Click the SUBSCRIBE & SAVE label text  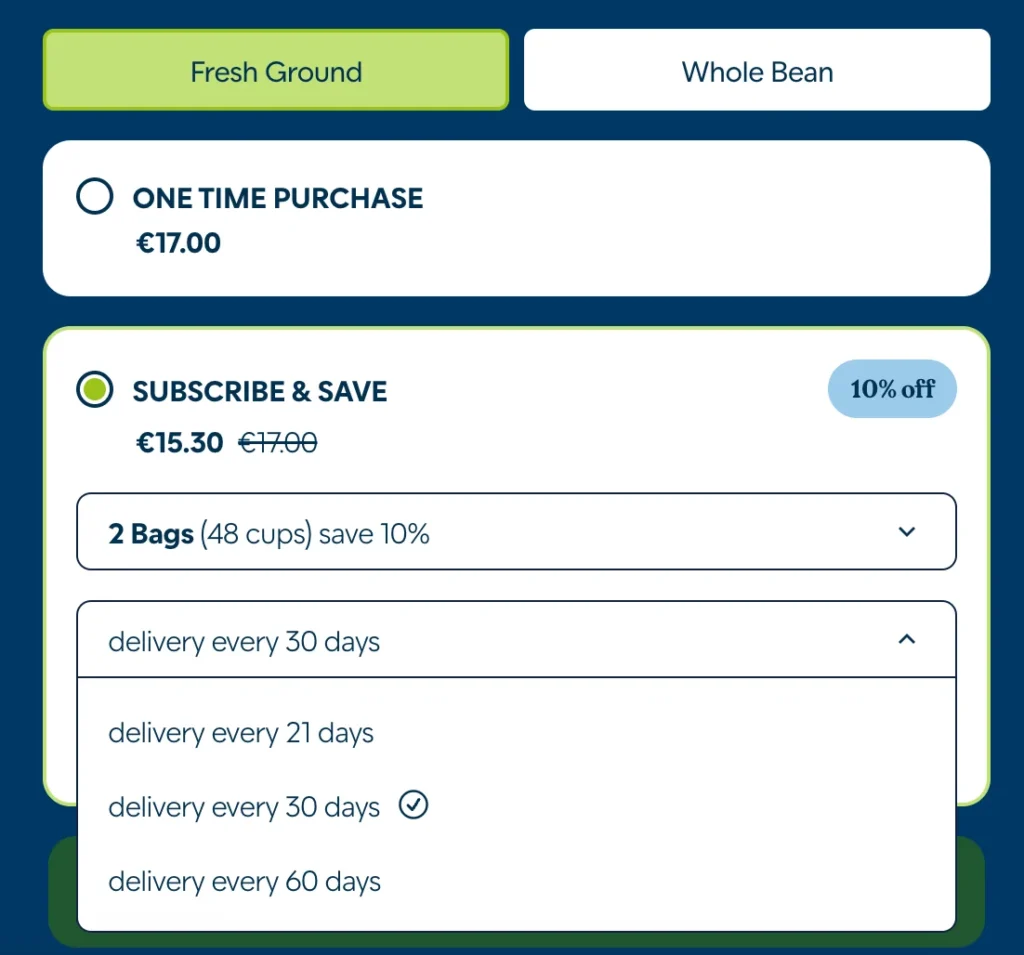coord(260,391)
